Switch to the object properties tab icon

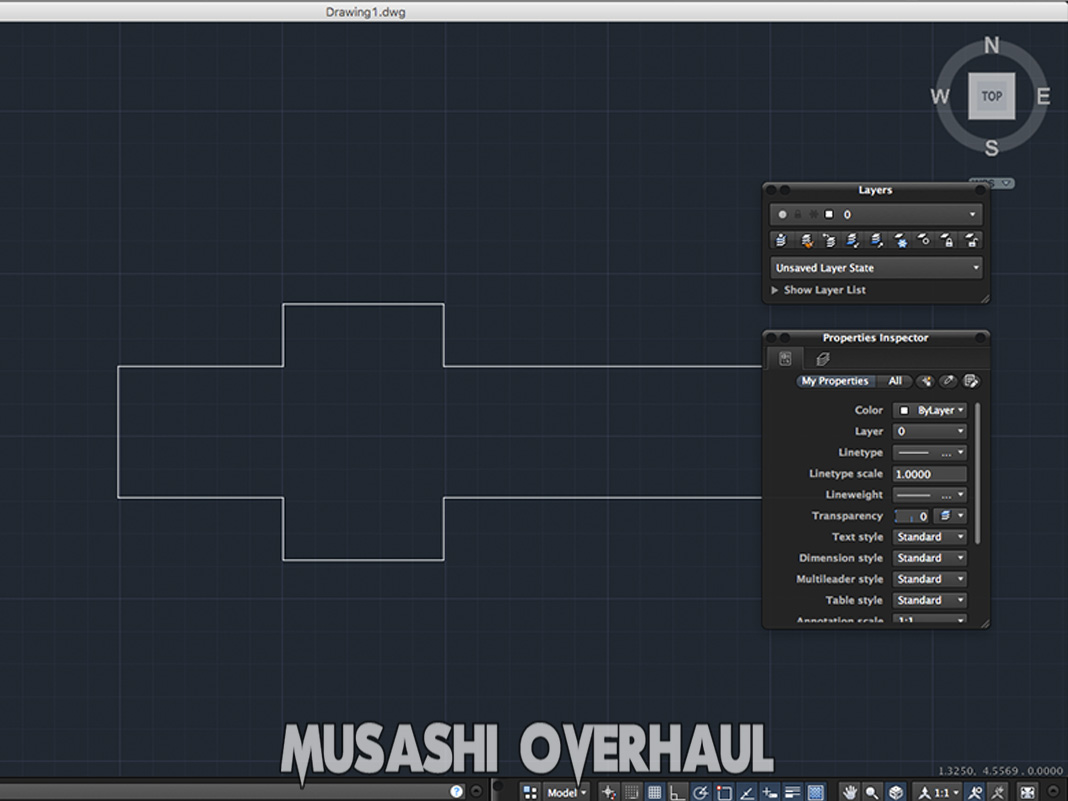(785, 358)
